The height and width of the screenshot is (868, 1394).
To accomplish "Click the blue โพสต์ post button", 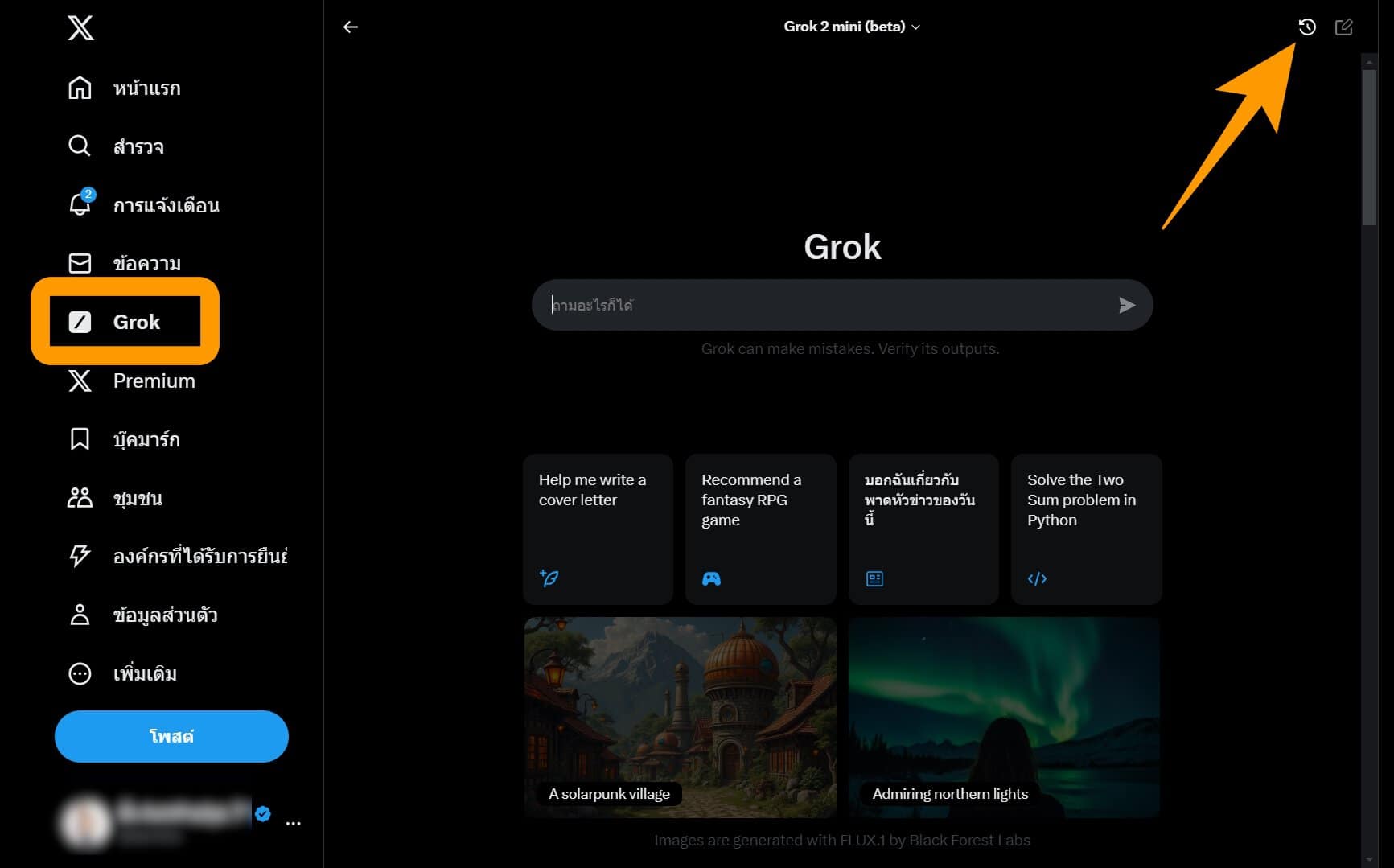I will 171,736.
